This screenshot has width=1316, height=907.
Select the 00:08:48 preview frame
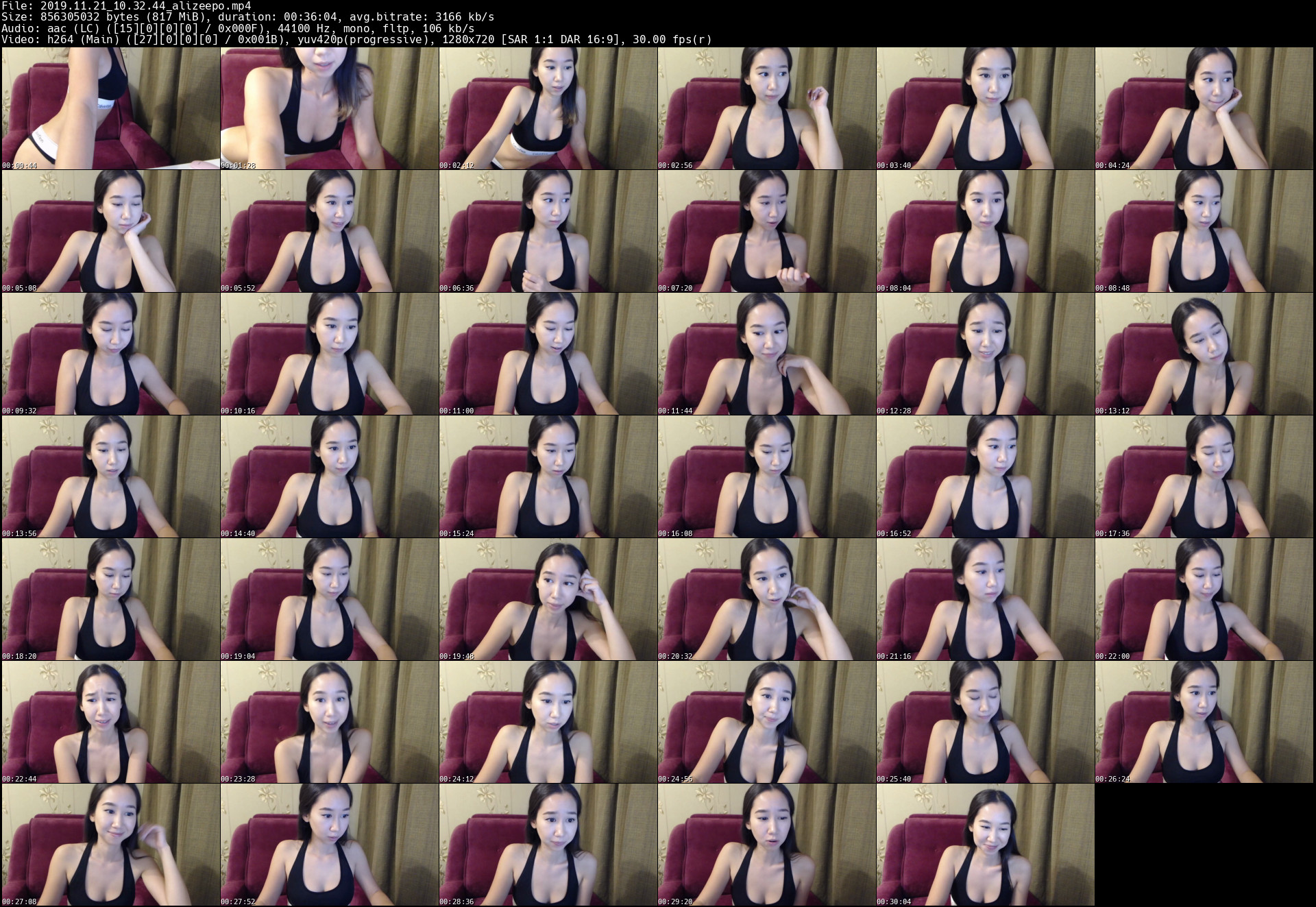pos(1204,231)
